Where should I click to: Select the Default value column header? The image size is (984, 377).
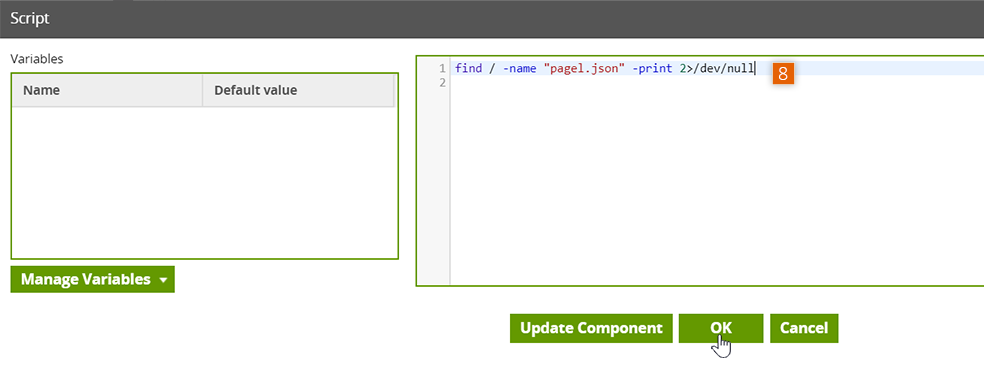click(299, 90)
